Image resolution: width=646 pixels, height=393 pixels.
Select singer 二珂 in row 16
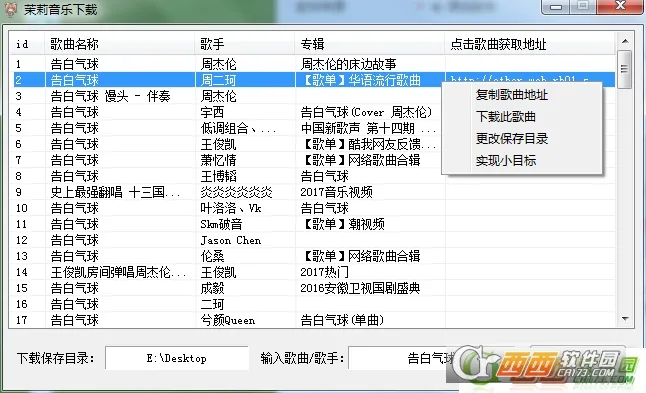(x=212, y=304)
